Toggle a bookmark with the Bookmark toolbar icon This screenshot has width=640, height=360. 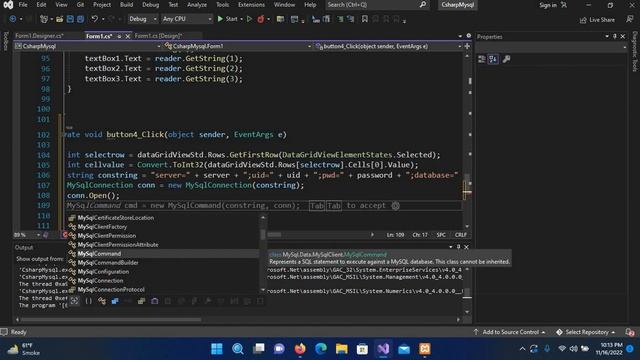click(x=364, y=19)
